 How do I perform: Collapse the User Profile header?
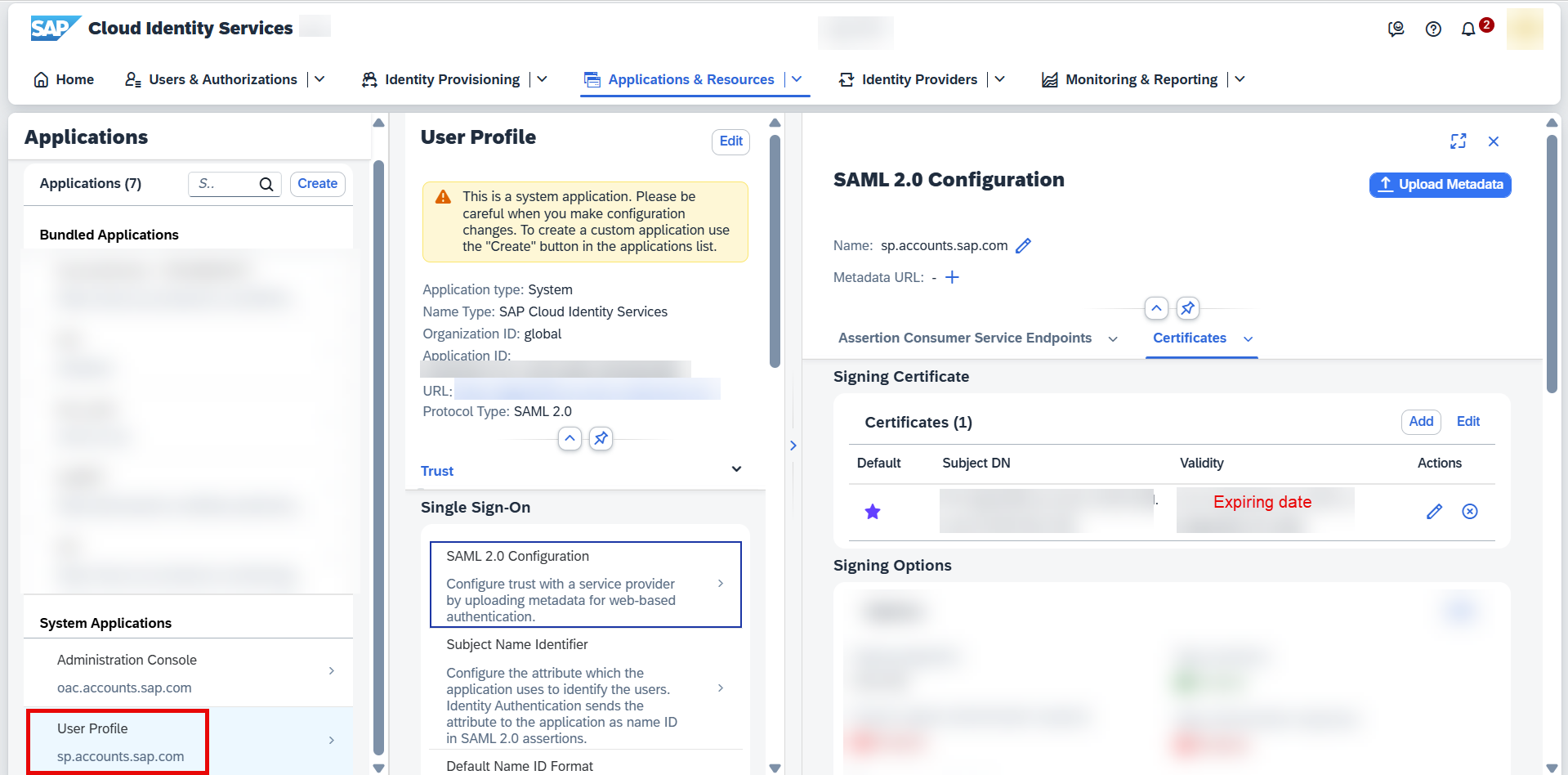point(570,438)
